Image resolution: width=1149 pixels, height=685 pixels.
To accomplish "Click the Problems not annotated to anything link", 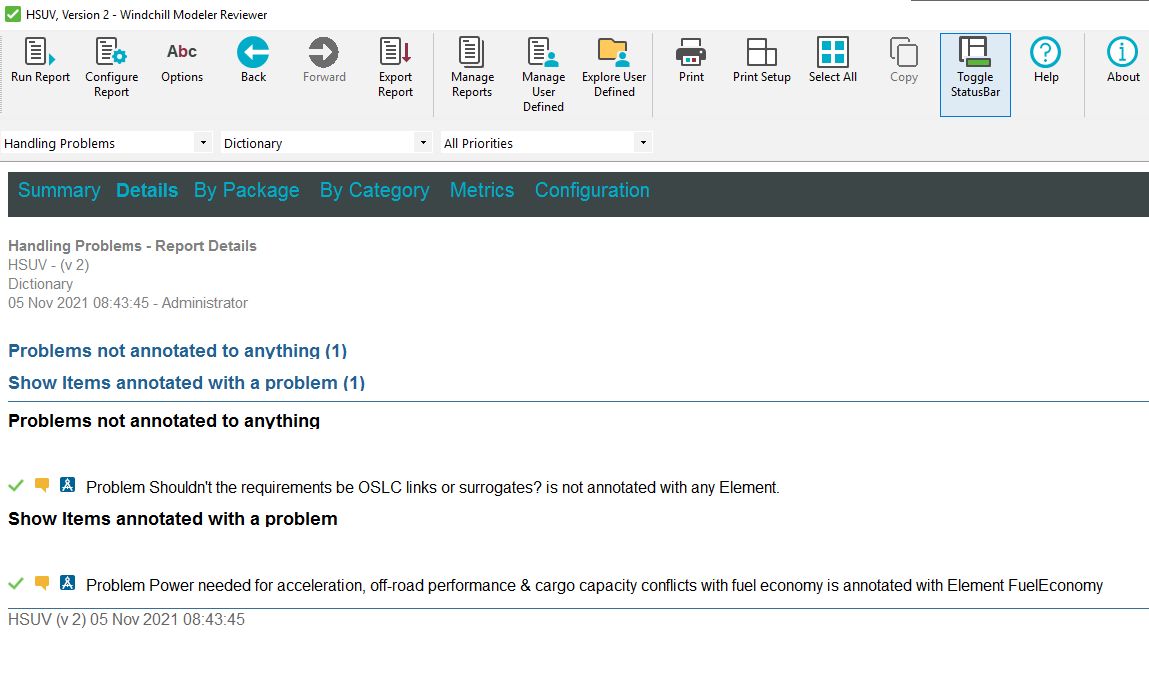I will pyautogui.click(x=176, y=351).
